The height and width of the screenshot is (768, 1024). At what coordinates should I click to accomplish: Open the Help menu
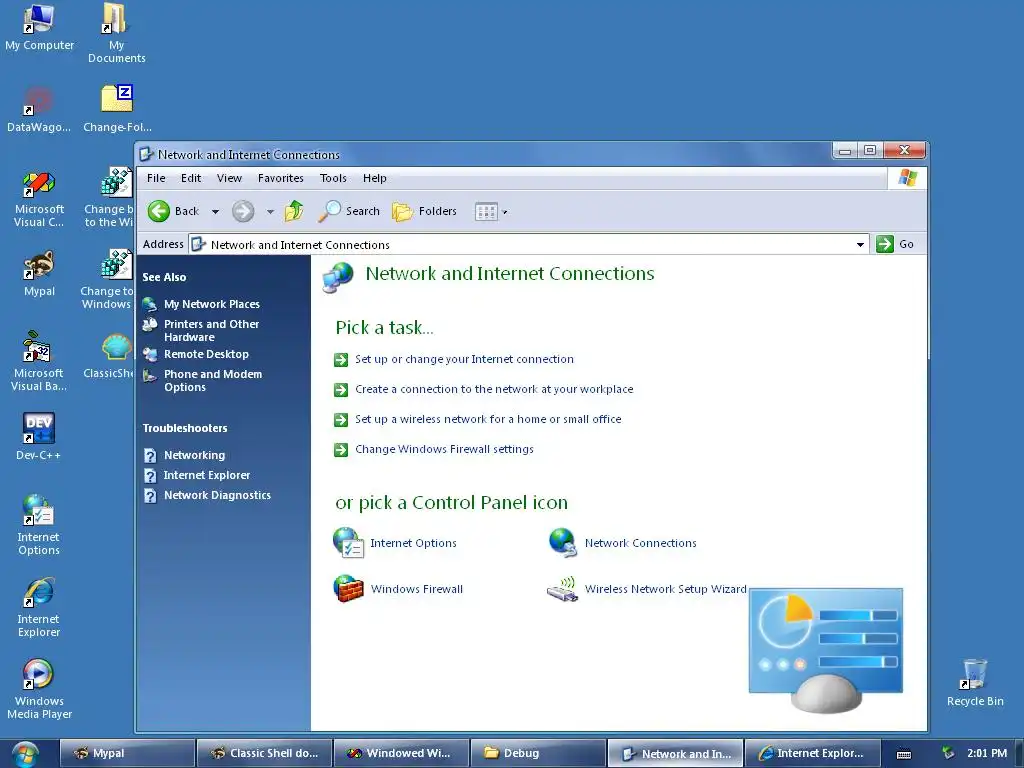click(x=375, y=178)
